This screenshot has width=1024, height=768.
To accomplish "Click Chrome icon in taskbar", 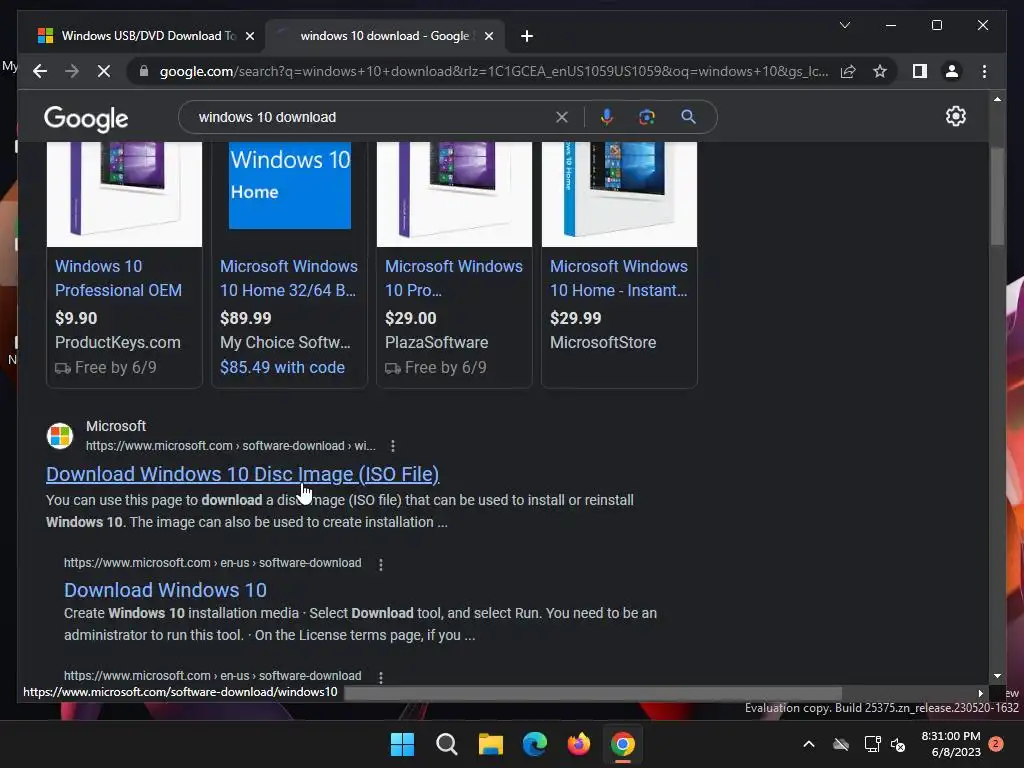I will (622, 744).
